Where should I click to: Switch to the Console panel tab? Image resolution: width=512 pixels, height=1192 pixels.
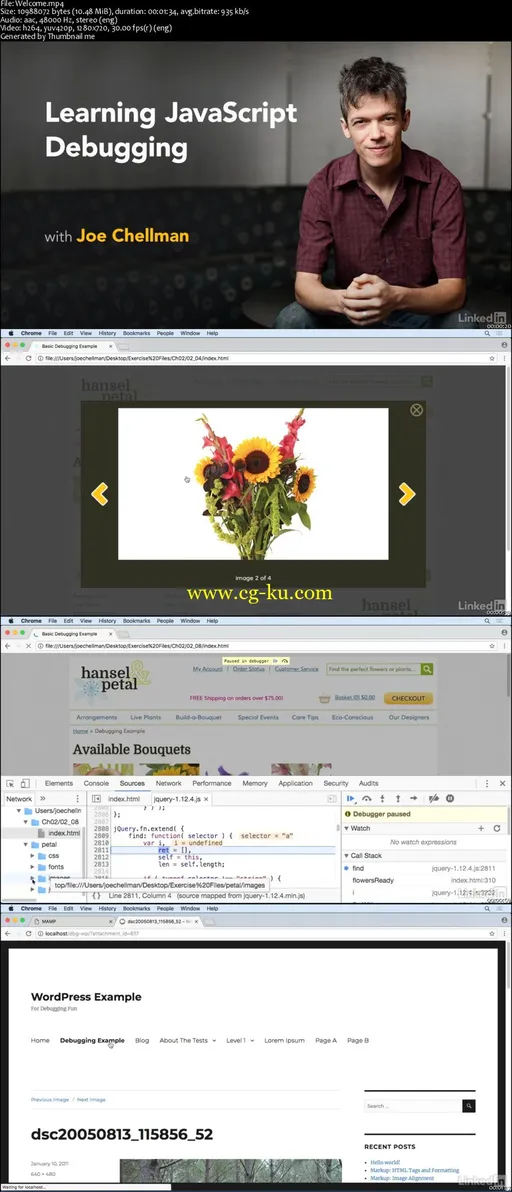(96, 783)
